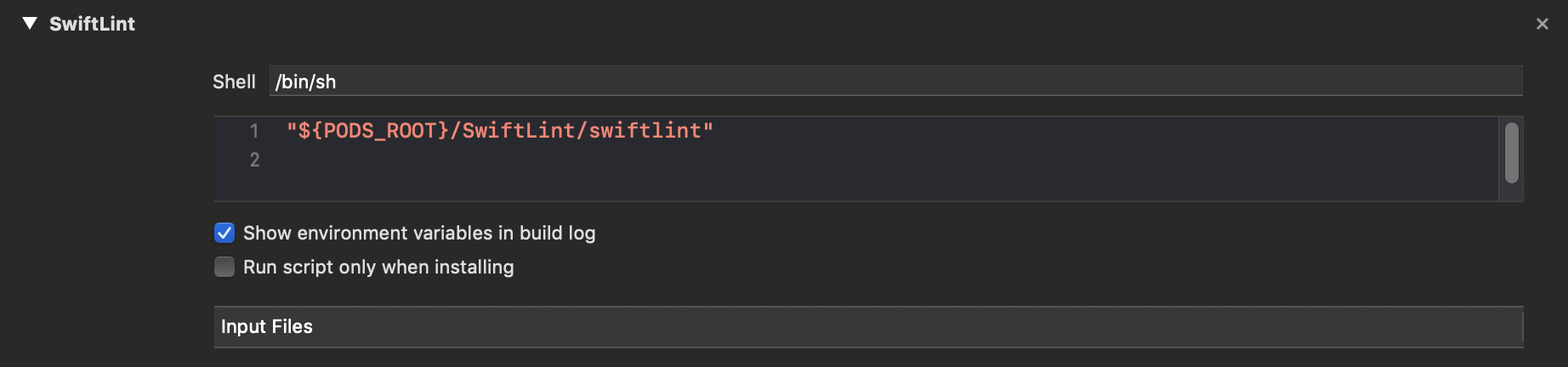
Task: Delete the SwiftLint phase with X icon
Action: [1542, 25]
